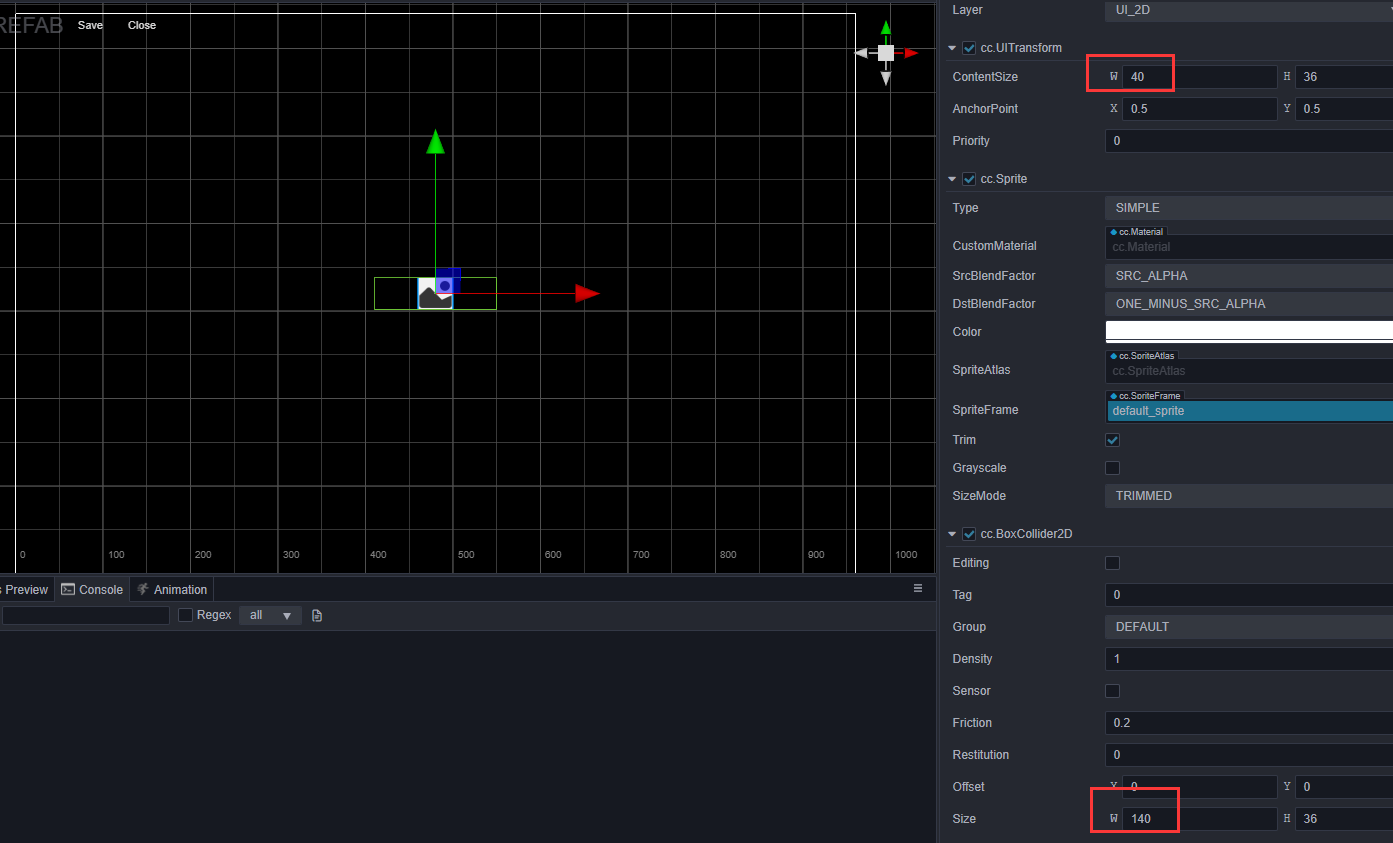Select the sprite image icon in the scene
This screenshot has width=1393, height=843.
click(435, 293)
